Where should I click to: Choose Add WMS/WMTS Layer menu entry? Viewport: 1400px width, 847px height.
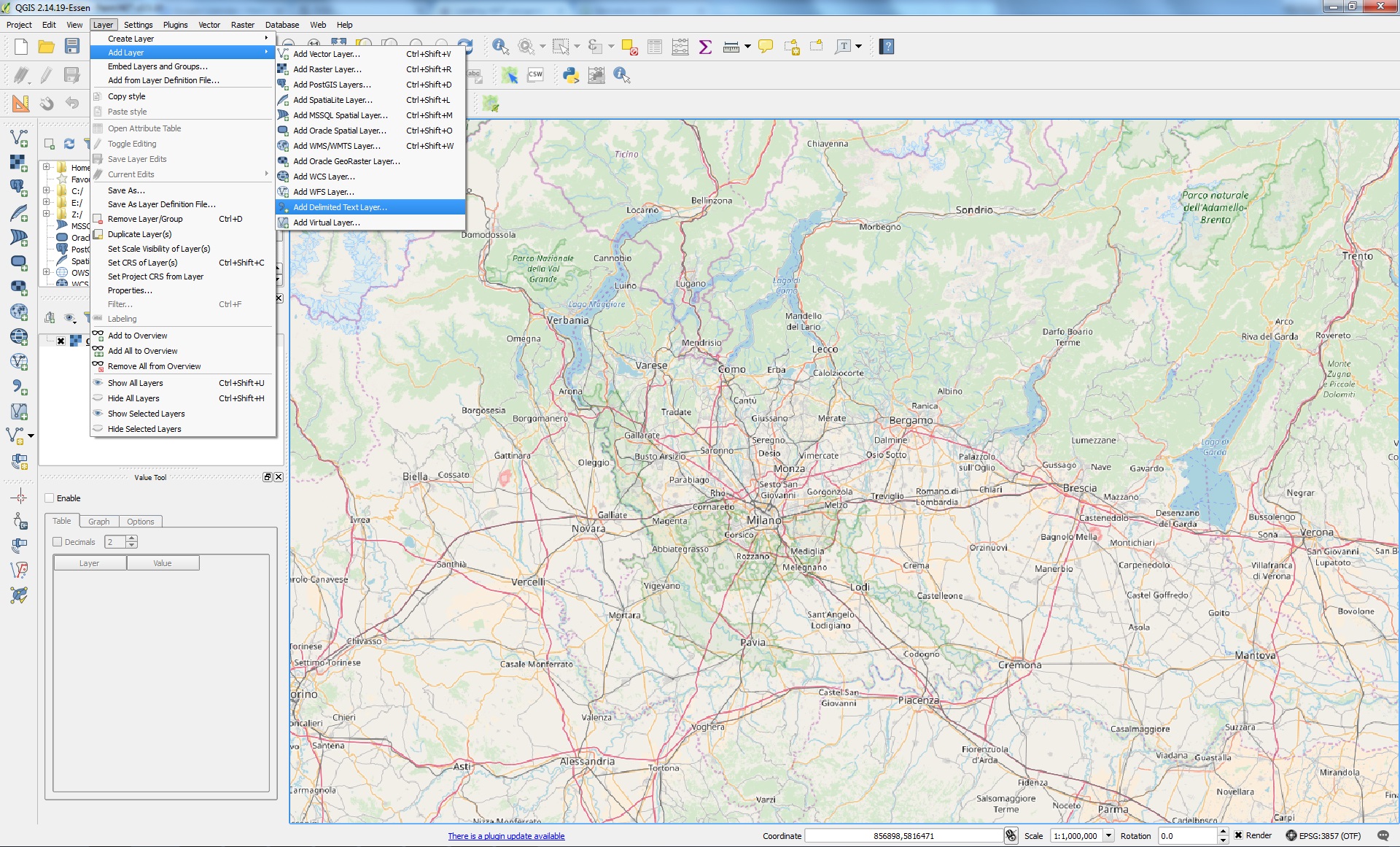370,146
